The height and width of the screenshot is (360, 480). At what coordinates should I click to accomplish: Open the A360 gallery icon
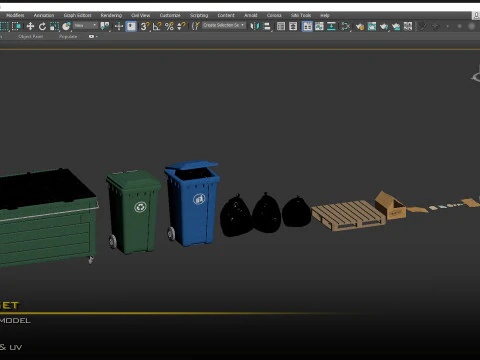coord(408,26)
